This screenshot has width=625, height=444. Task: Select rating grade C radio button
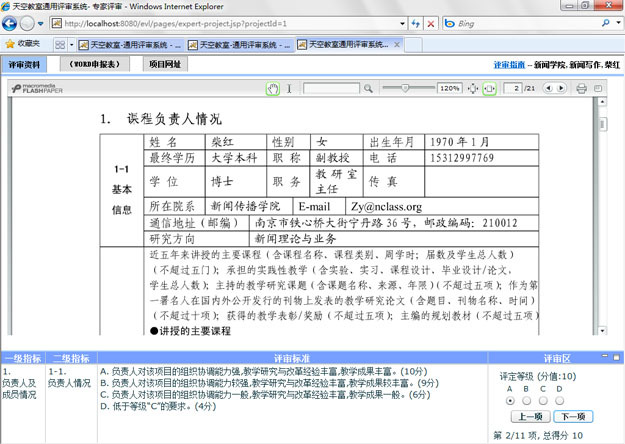(543, 401)
